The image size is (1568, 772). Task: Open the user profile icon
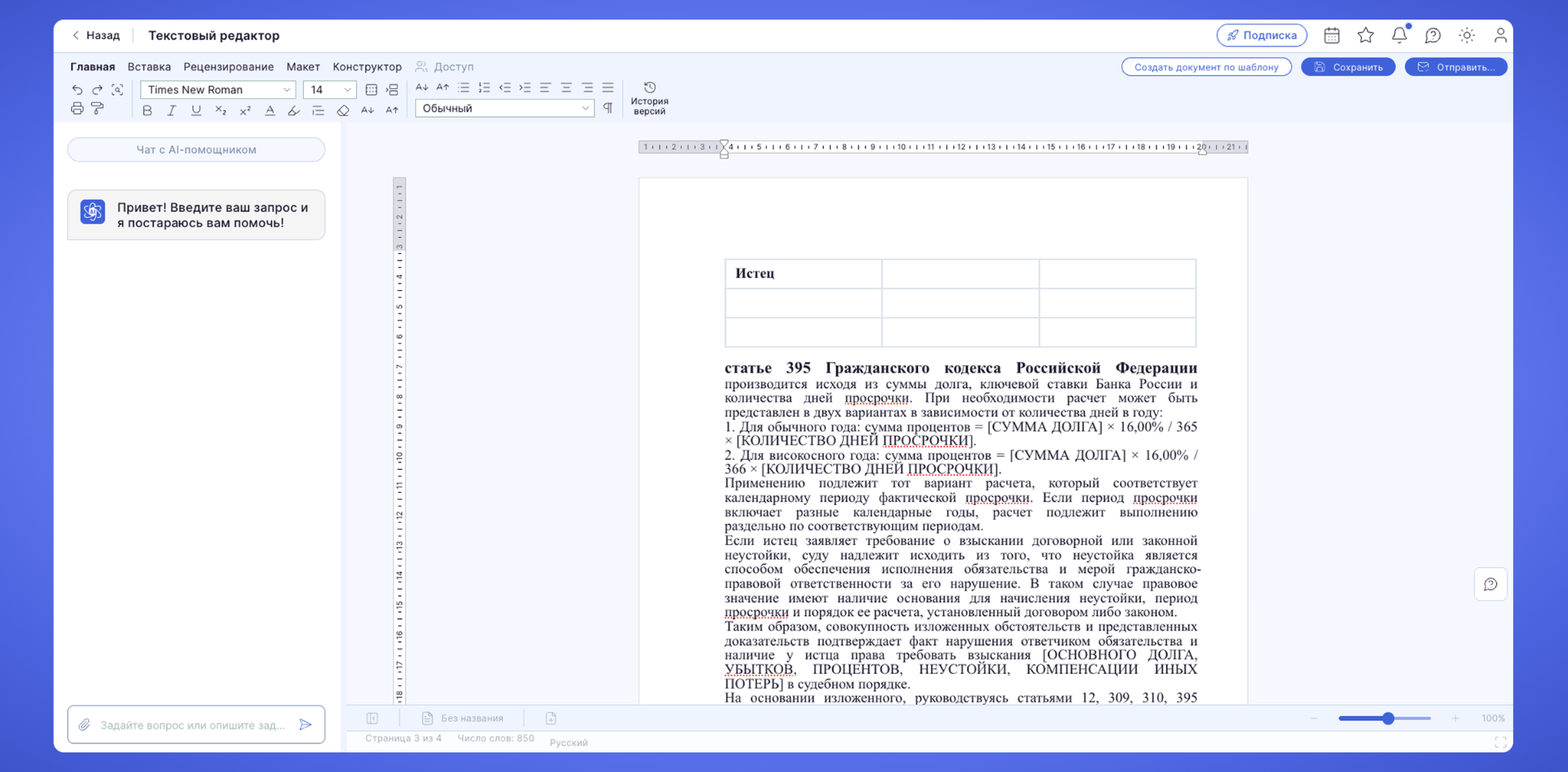[x=1501, y=35]
